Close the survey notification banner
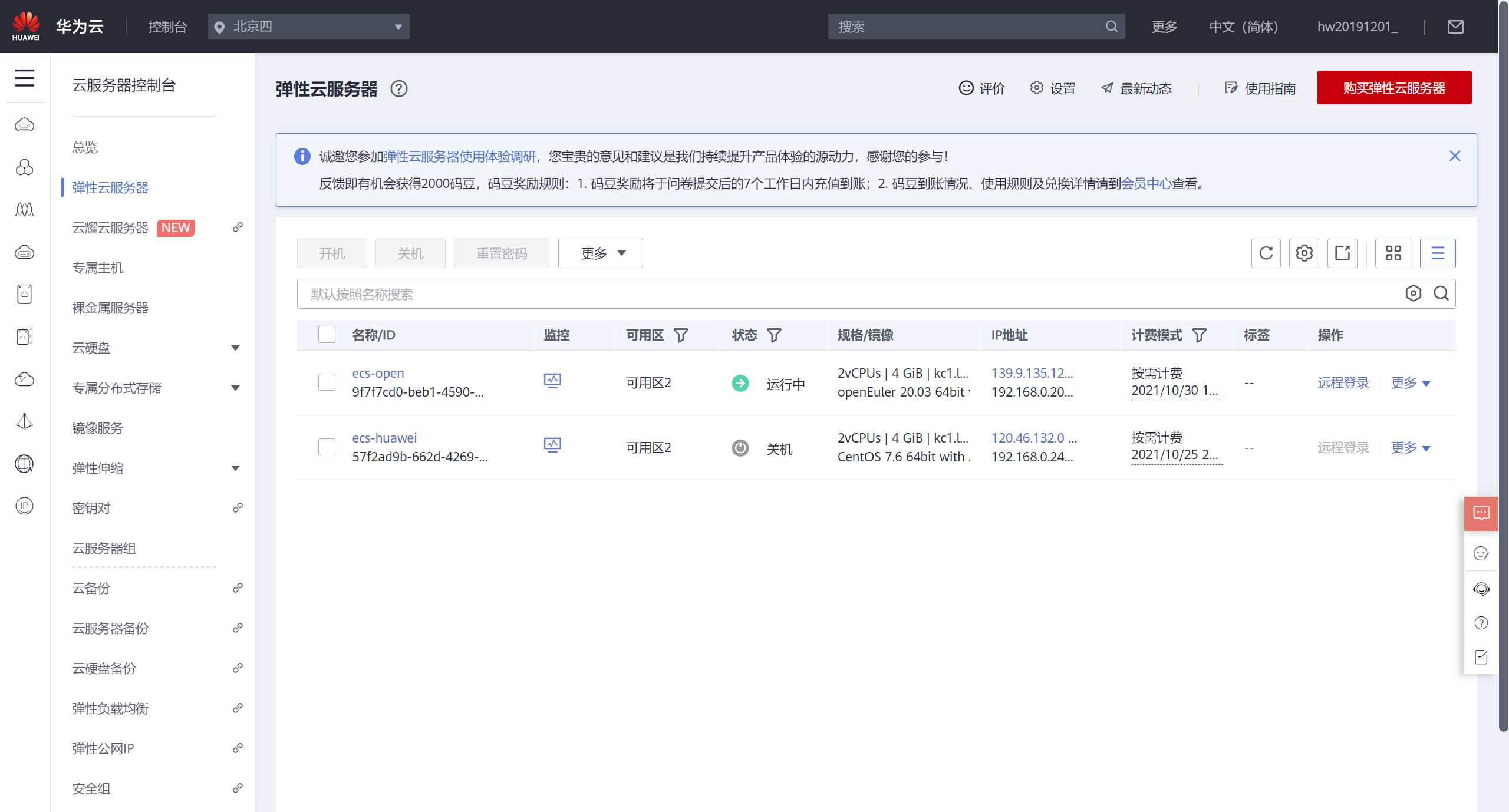Screen dimensions: 1509x812 coord(1455,156)
